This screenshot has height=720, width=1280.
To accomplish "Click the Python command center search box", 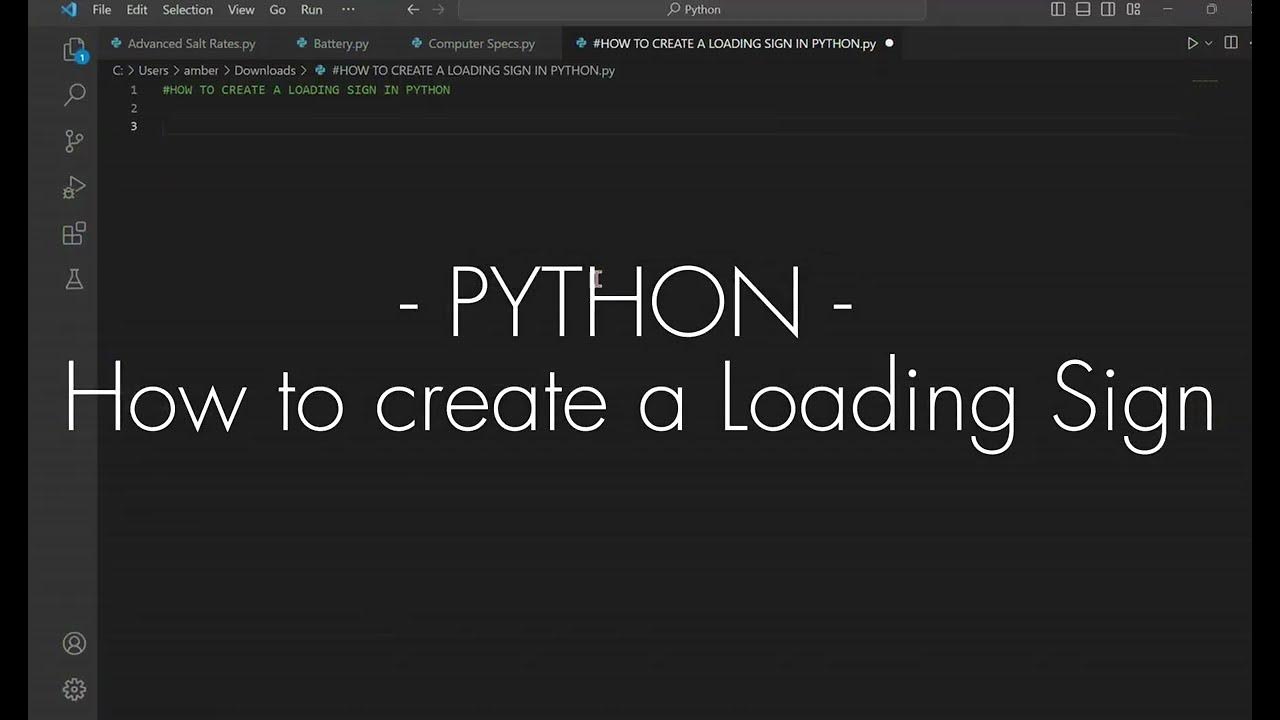I will [692, 10].
